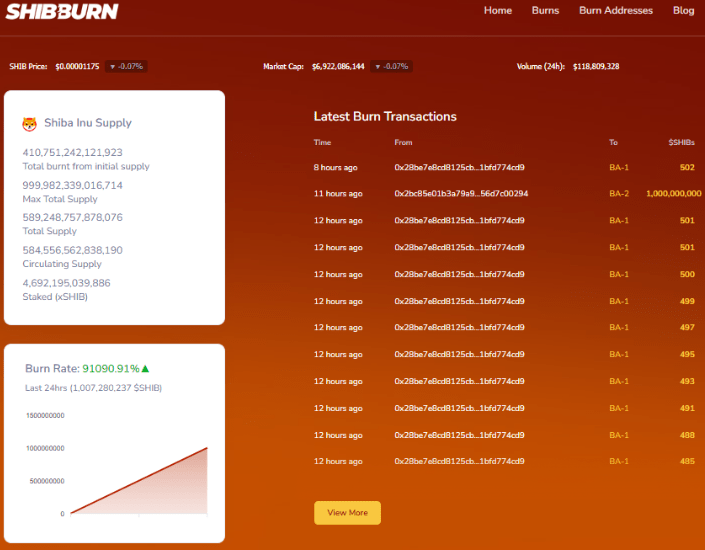Select the 1,000,000,000 SHIB burn amount
Image resolution: width=705 pixels, height=550 pixels.
pos(673,194)
